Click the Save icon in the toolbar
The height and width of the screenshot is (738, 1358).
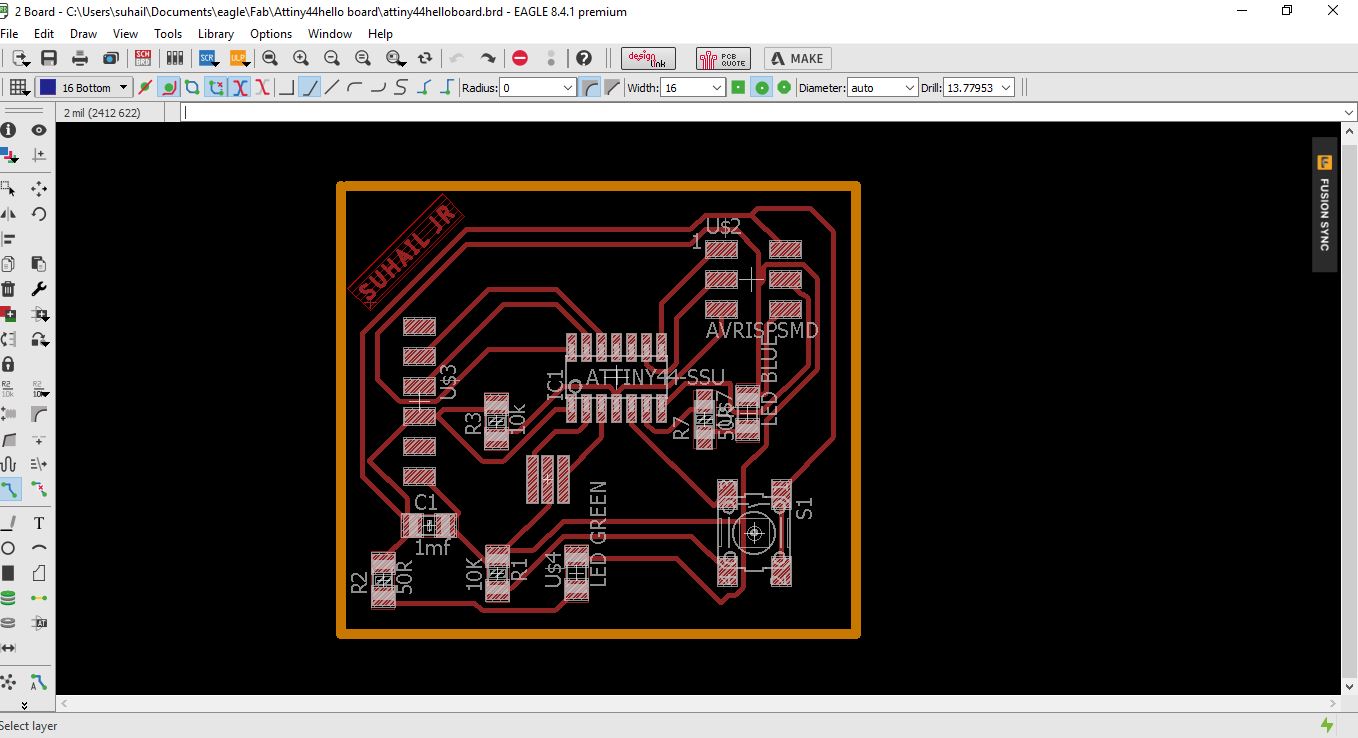coord(48,59)
